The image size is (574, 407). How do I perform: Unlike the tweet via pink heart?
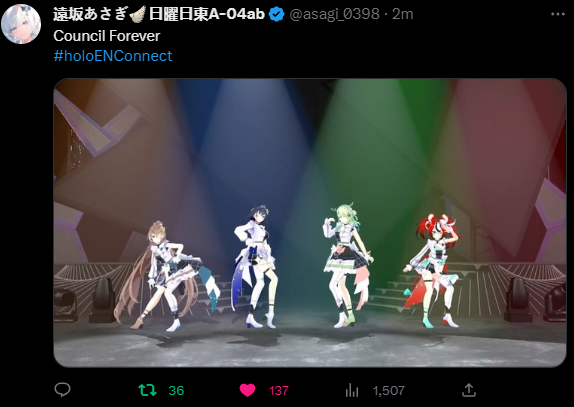(x=247, y=390)
